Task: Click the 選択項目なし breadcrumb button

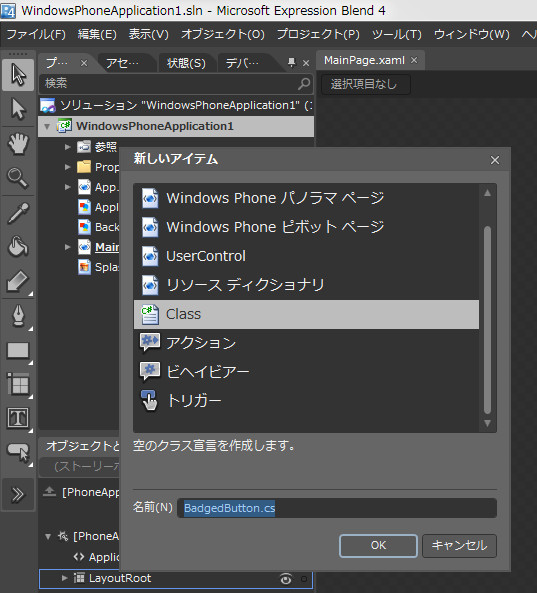Action: (x=365, y=84)
